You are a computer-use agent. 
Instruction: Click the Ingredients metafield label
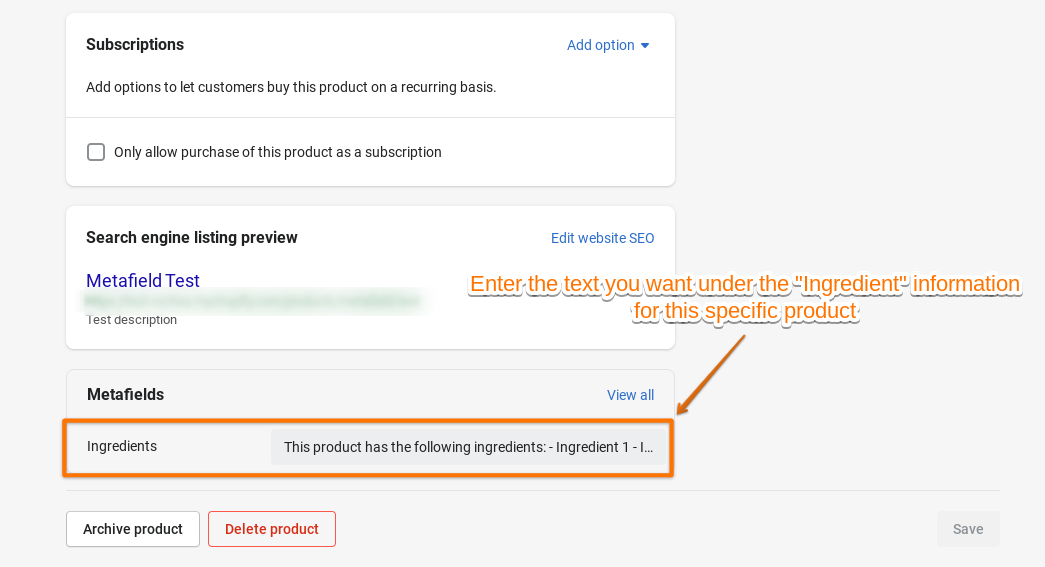[x=122, y=446]
